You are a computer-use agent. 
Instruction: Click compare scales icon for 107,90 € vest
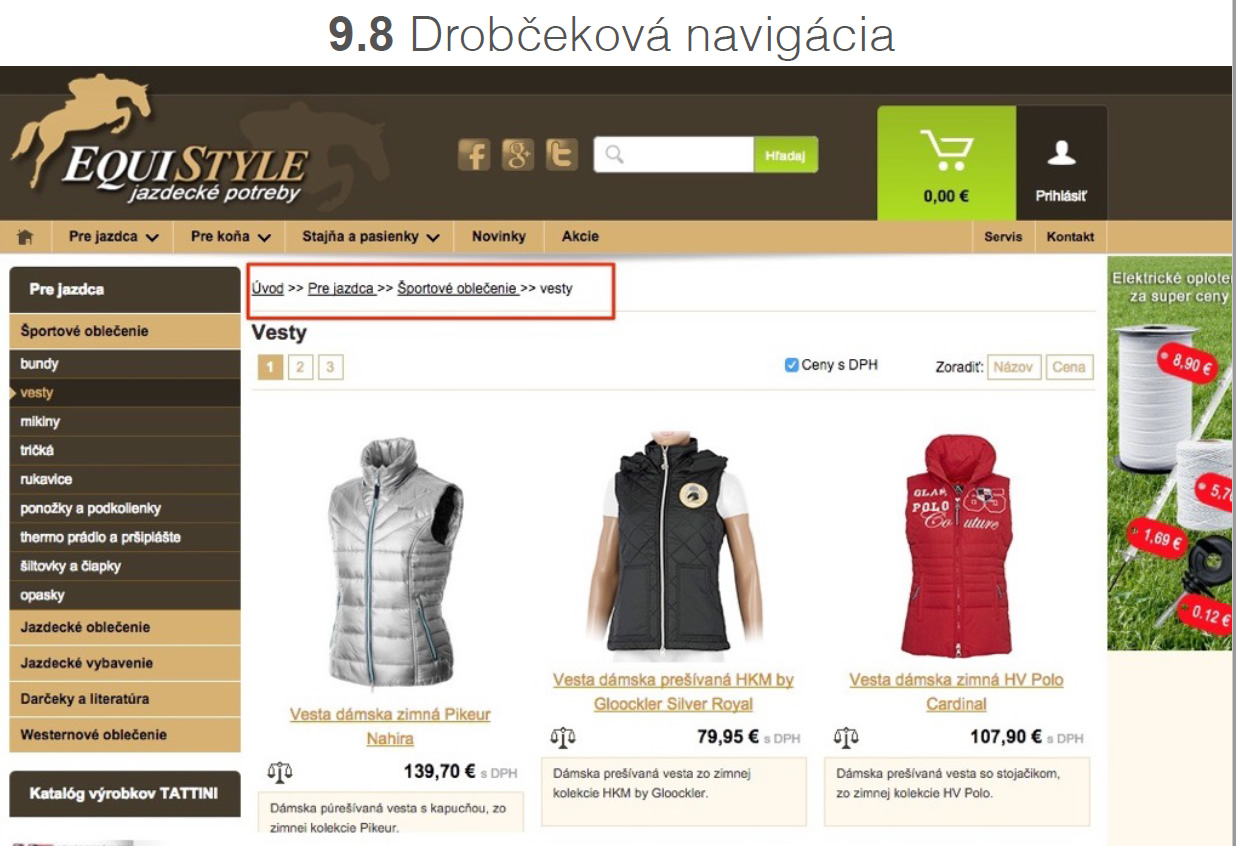[x=846, y=738]
